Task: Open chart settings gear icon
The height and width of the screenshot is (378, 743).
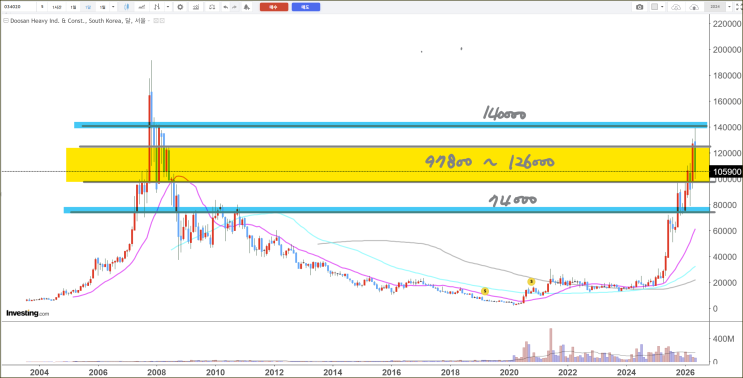Action: [180, 7]
